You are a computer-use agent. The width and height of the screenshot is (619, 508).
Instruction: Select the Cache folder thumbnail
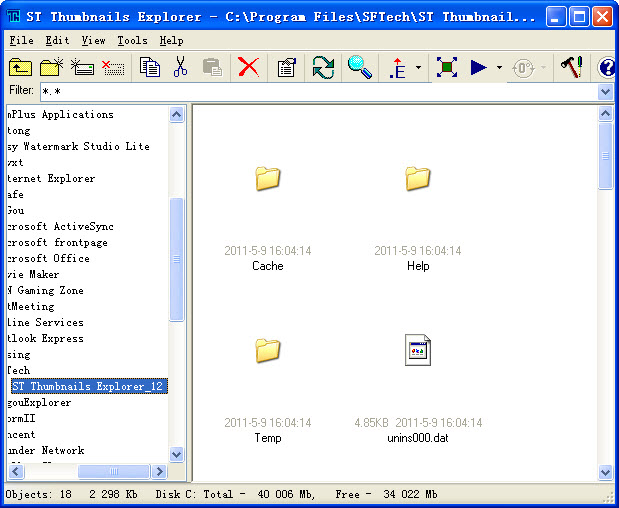pyautogui.click(x=267, y=180)
